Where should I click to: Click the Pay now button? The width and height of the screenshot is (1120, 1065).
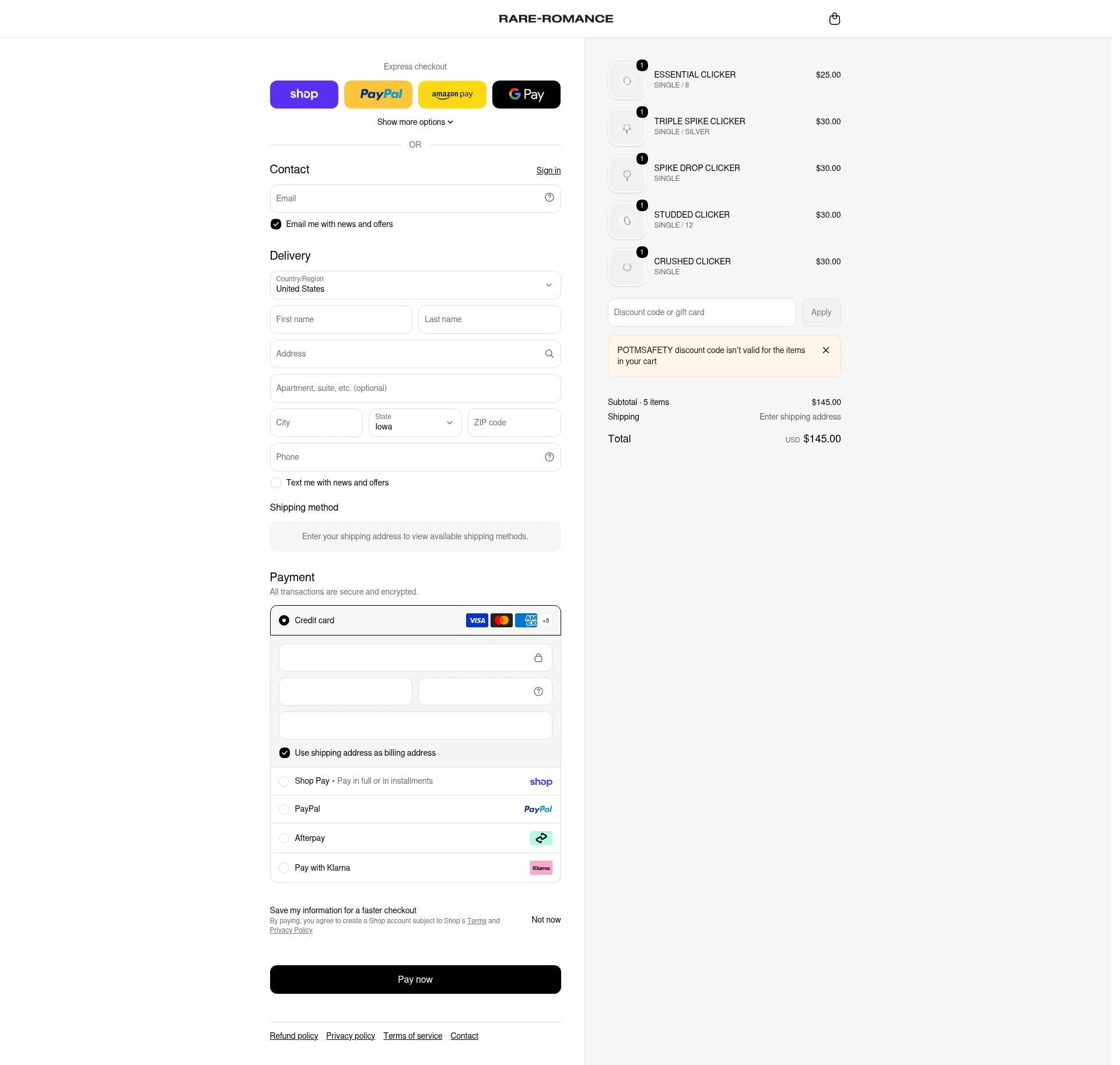415,979
